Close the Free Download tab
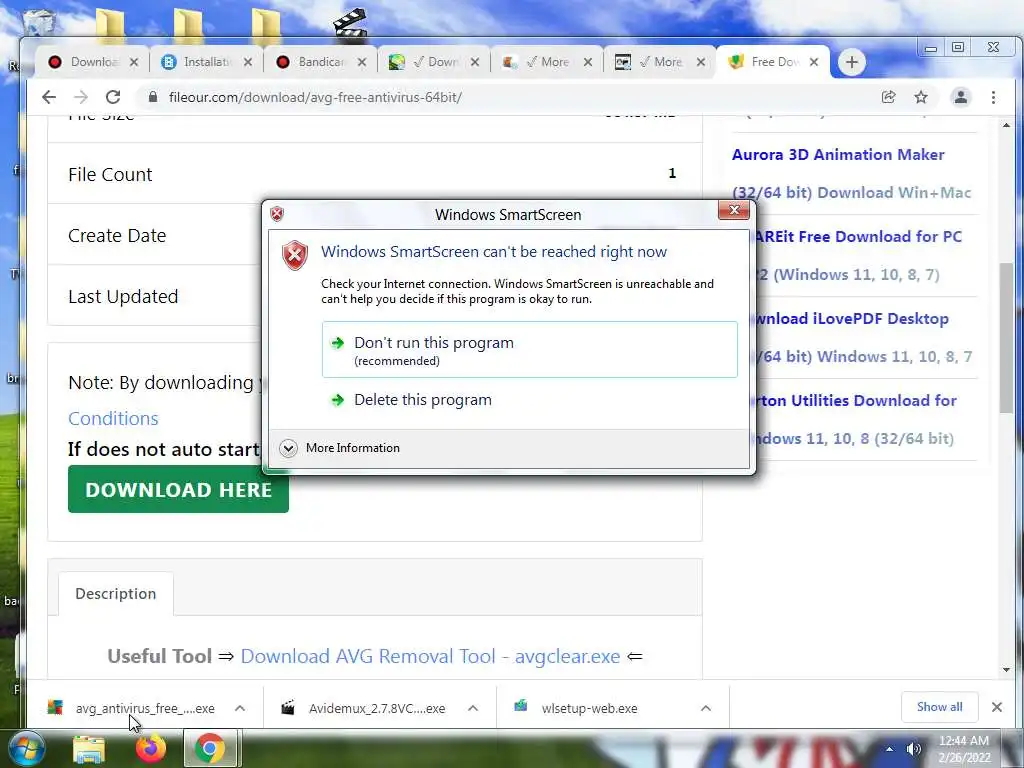This screenshot has height=768, width=1024. [814, 62]
